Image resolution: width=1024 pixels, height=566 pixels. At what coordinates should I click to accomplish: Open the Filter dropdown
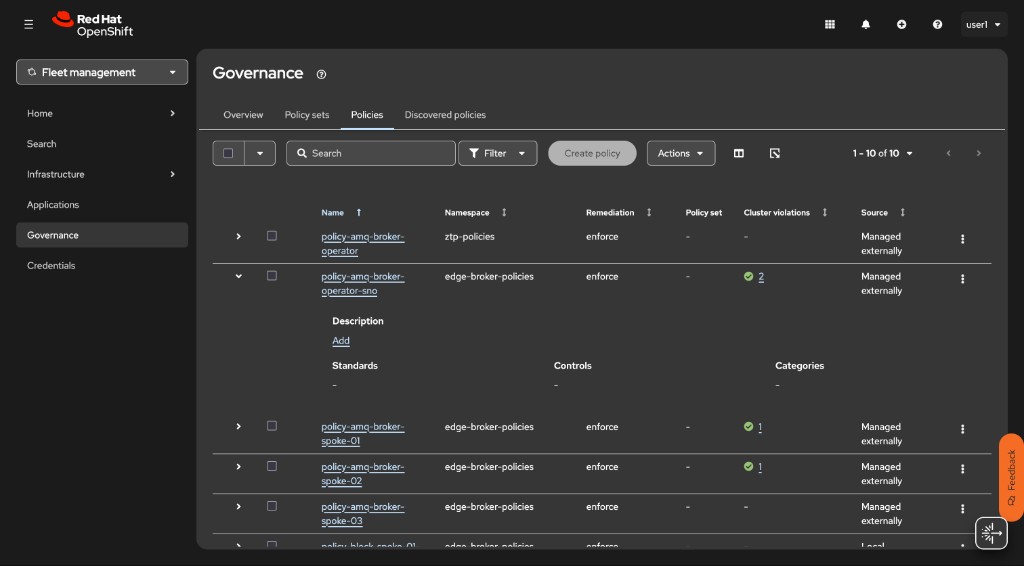(498, 153)
